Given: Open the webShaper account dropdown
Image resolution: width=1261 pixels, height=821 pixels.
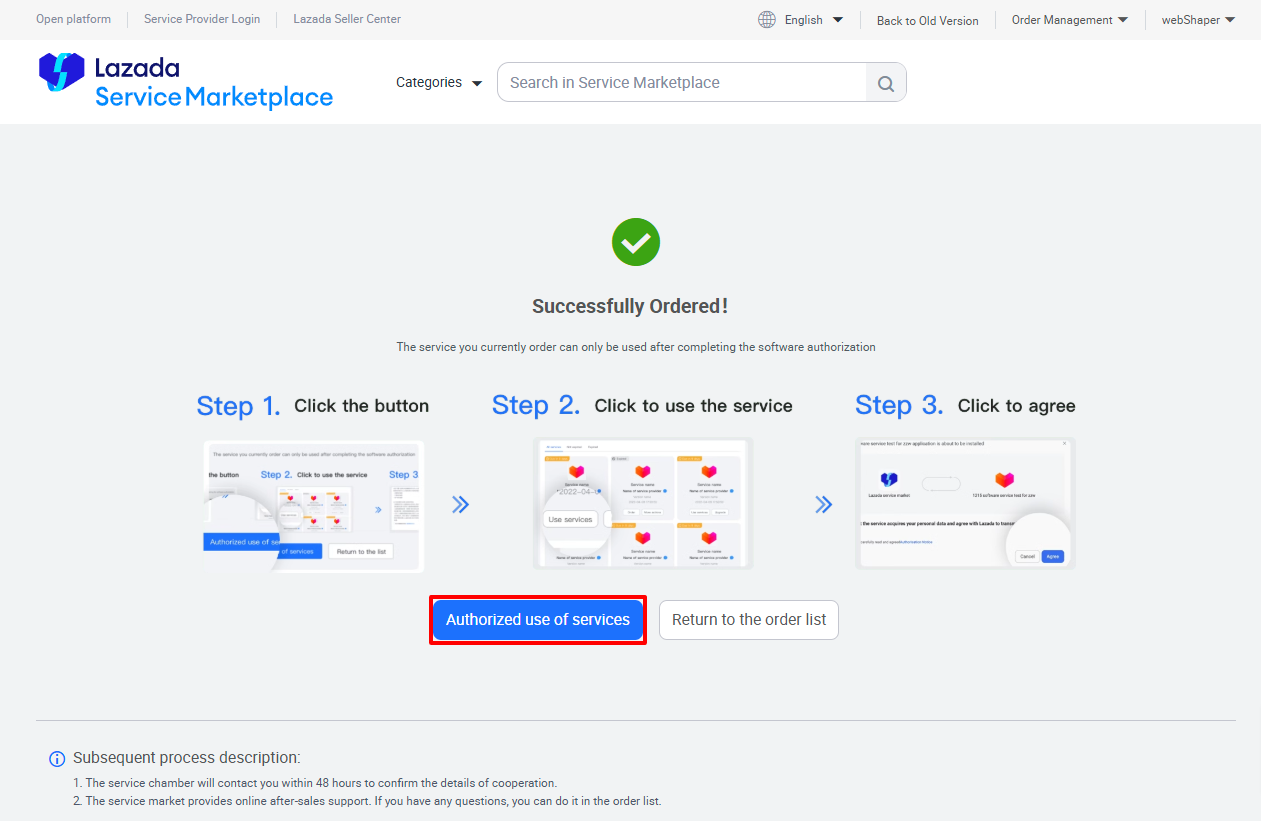Looking at the screenshot, I should click(1198, 20).
